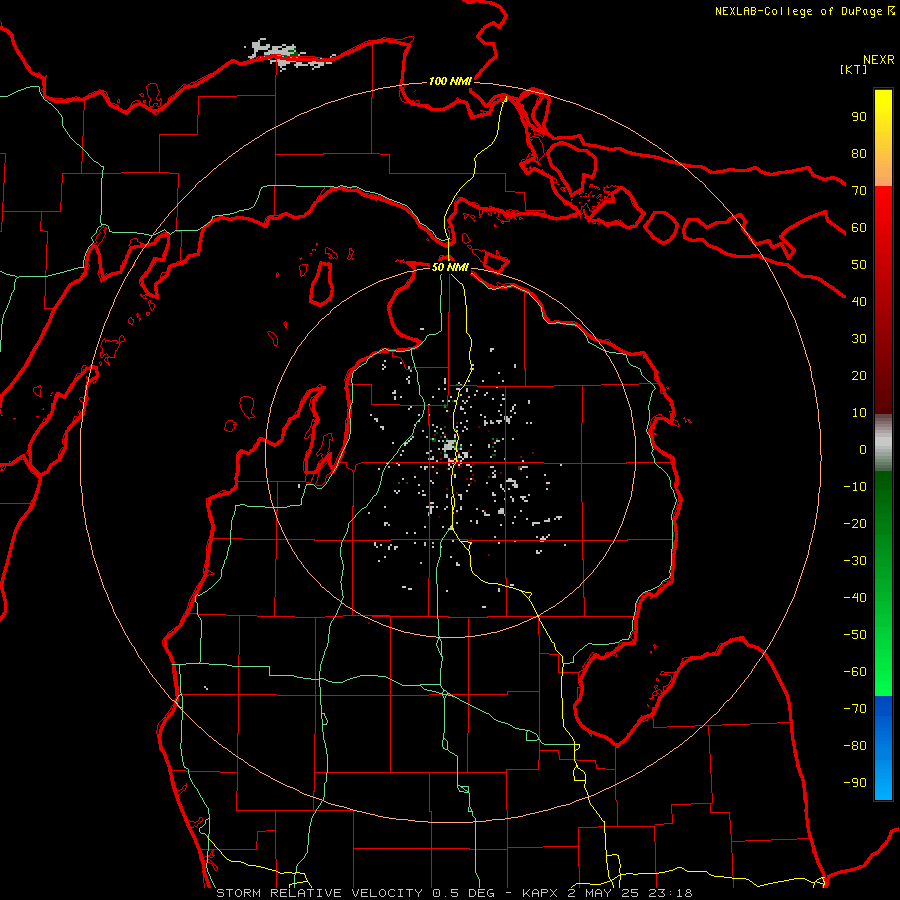This screenshot has height=900, width=900.
Task: Click the -10 value on the velocity scale
Action: [855, 487]
